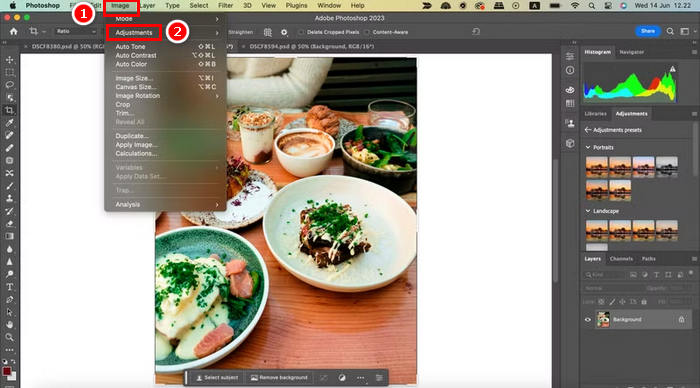700x388 pixels.
Task: Click three-dots more options in task bar
Action: coord(360,378)
